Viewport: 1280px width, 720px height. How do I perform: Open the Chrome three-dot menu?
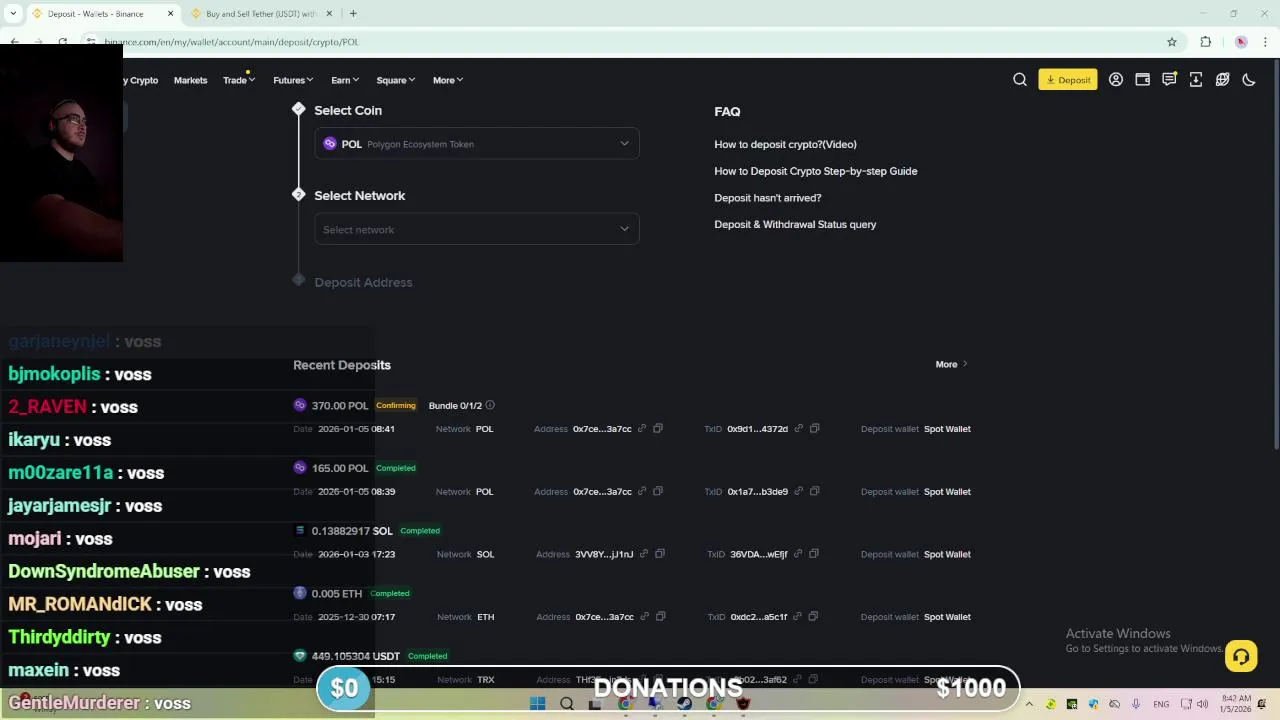coord(1265,42)
